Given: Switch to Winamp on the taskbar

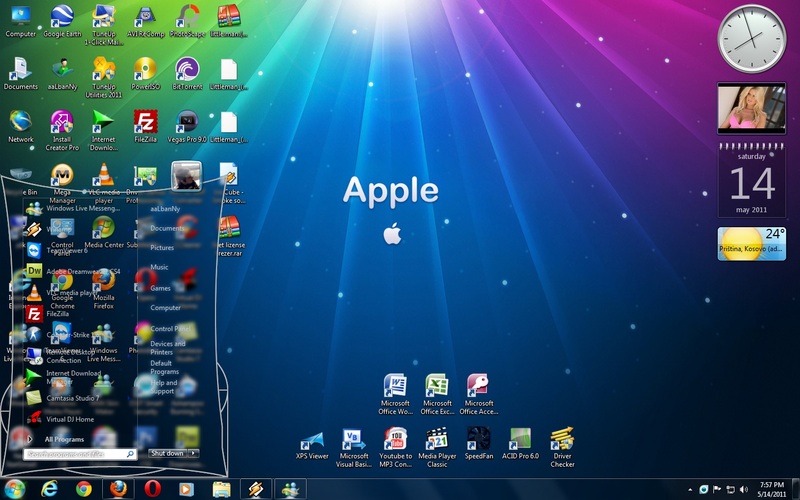Looking at the screenshot, I should 256,489.
